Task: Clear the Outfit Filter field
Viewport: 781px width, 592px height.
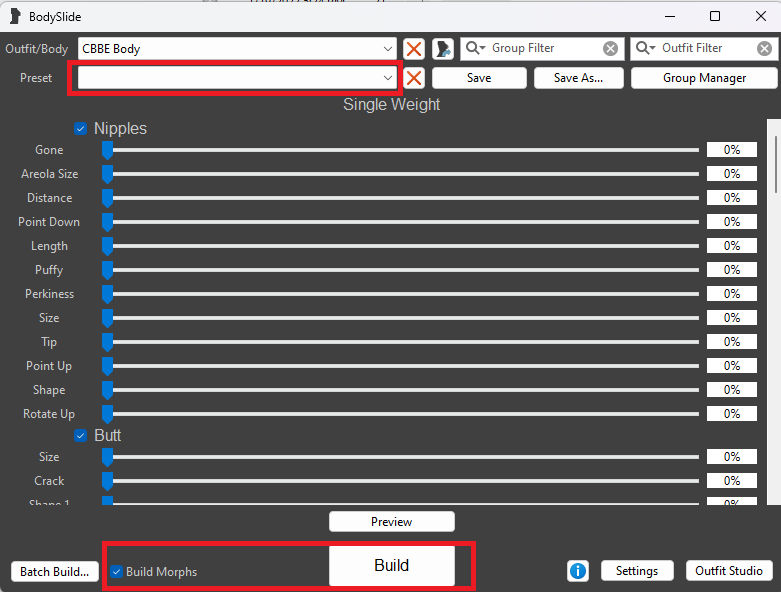Action: [x=765, y=48]
